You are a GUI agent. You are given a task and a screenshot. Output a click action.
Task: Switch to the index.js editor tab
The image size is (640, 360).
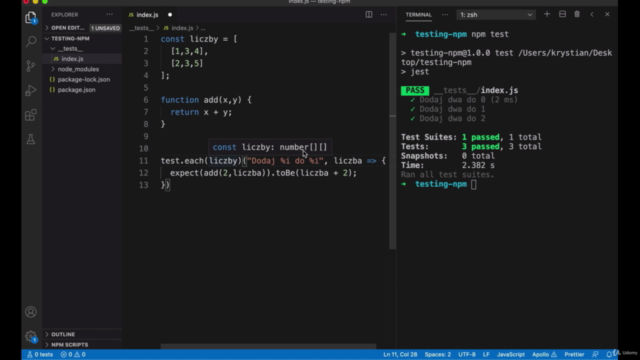point(147,15)
